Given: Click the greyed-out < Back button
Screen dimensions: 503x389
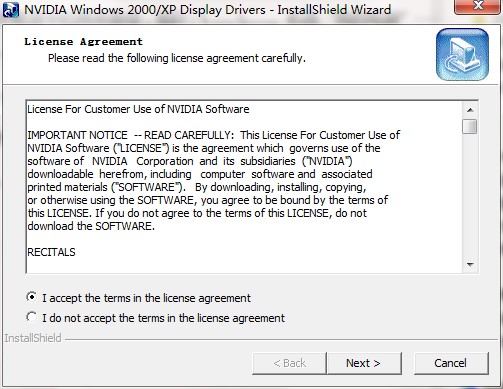Looking at the screenshot, I should coord(289,363).
